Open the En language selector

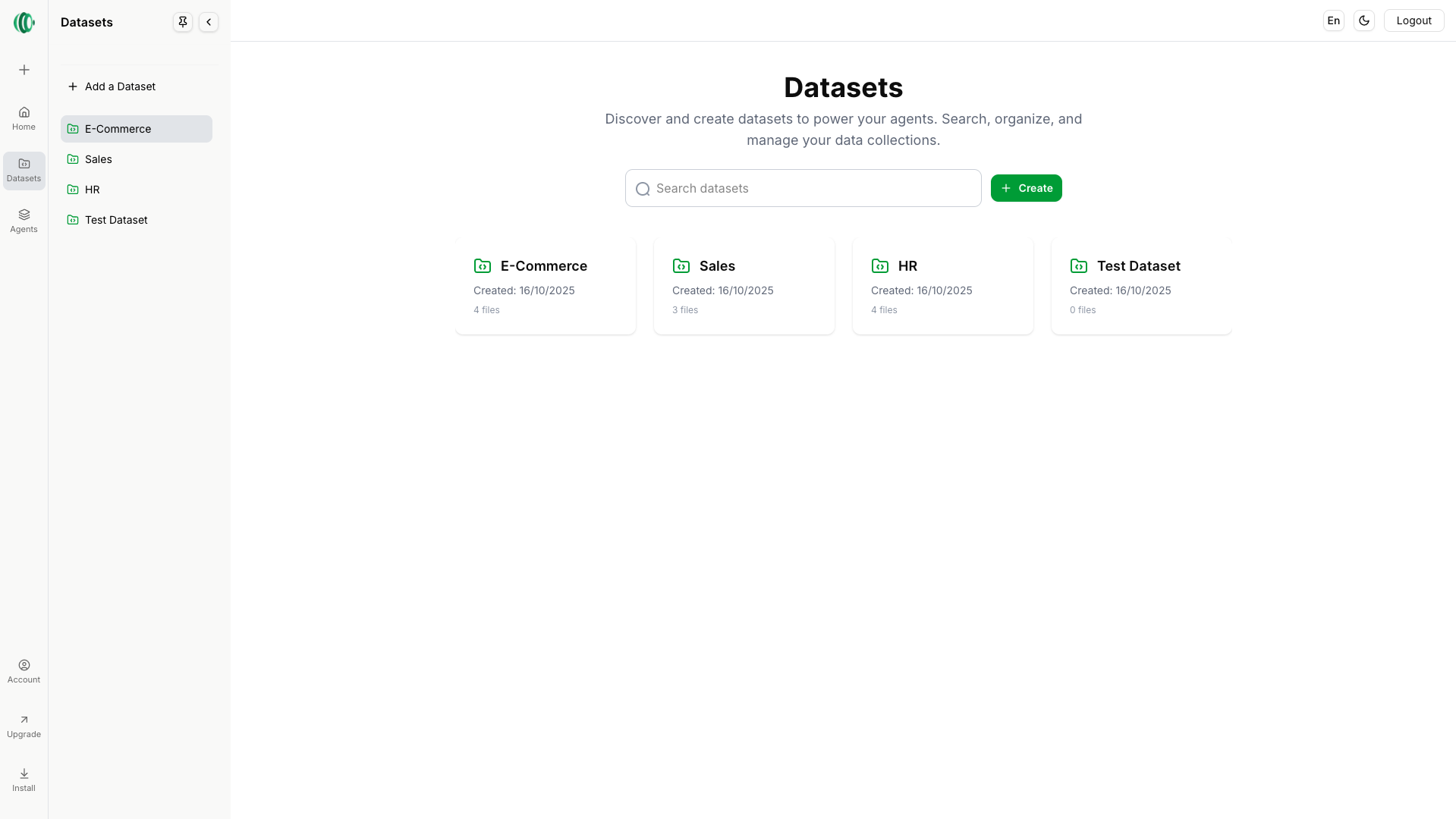(1333, 21)
